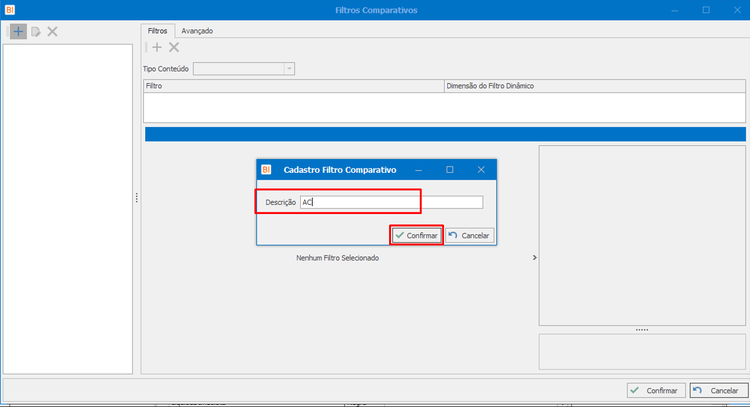The height and width of the screenshot is (407, 750).
Task: Click into the Descrição text field
Action: pos(391,202)
